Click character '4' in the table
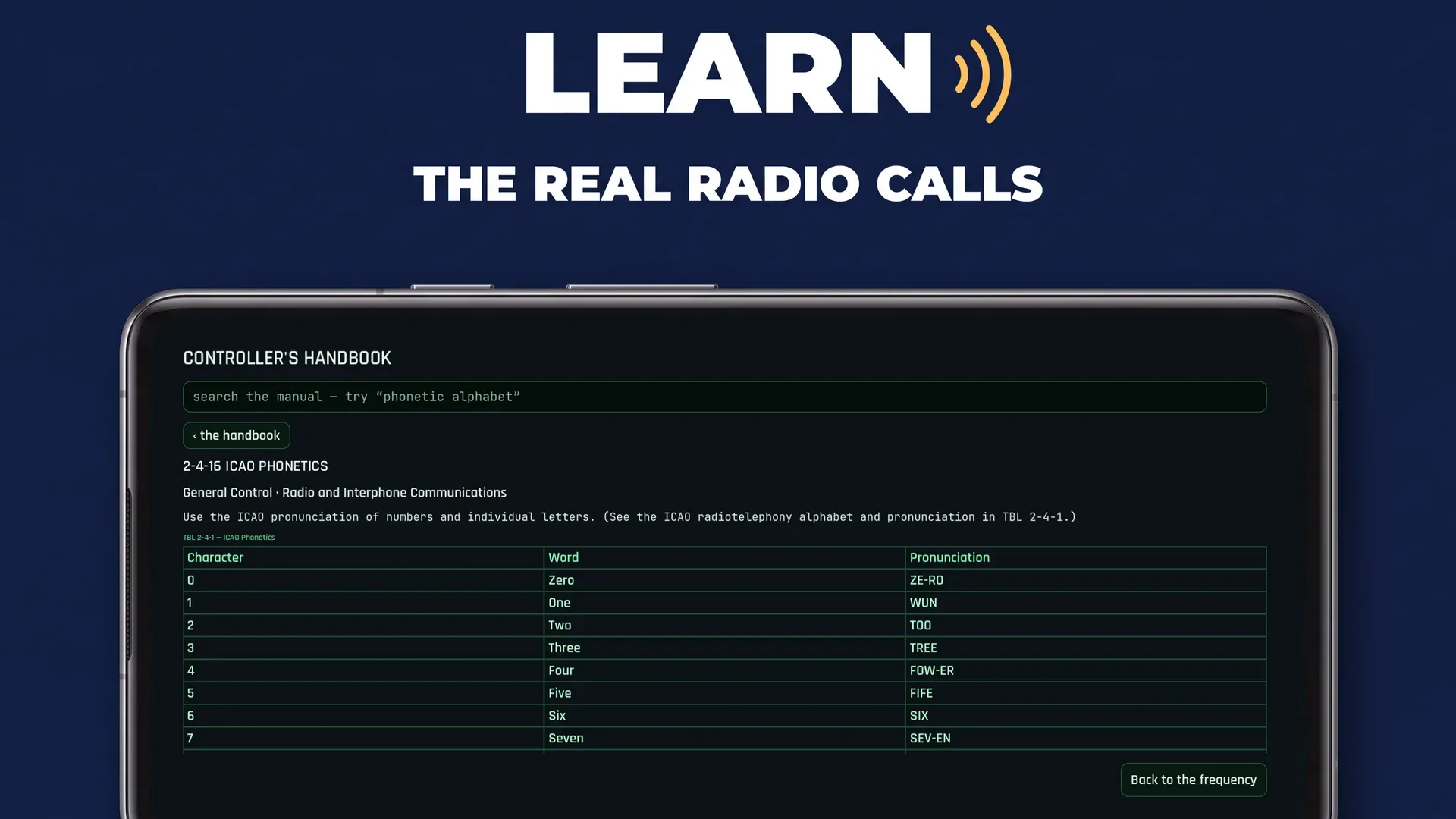The height and width of the screenshot is (819, 1456). coord(363,670)
